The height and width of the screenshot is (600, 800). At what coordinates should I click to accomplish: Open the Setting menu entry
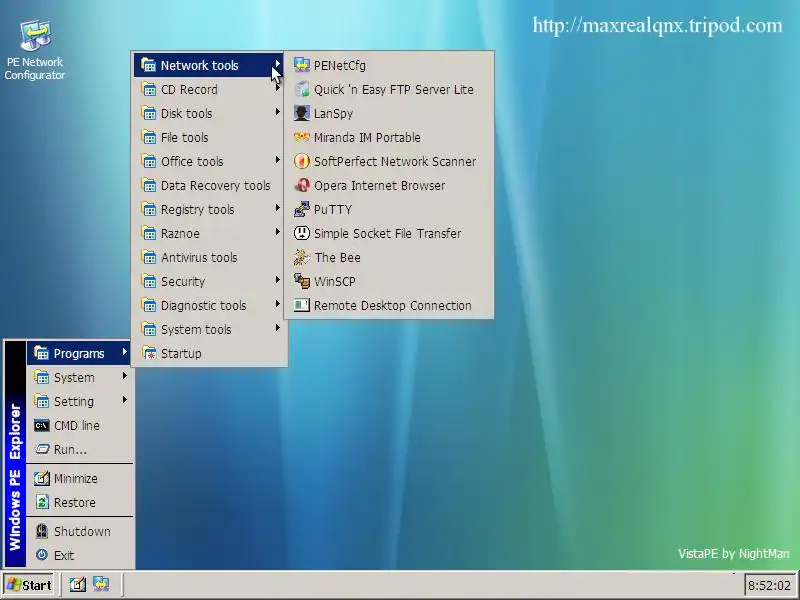79,401
